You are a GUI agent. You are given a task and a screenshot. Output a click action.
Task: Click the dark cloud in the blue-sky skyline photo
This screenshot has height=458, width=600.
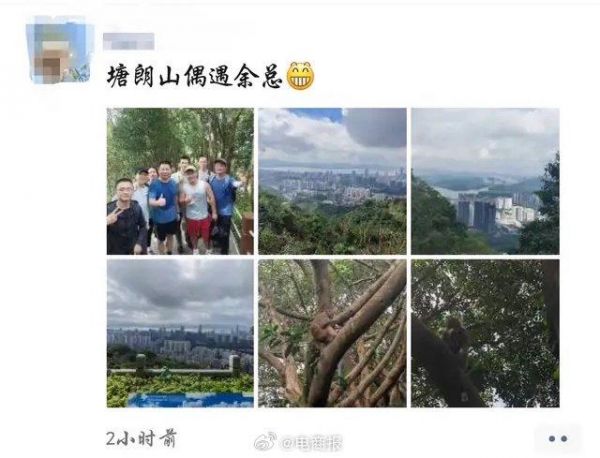pos(376,127)
